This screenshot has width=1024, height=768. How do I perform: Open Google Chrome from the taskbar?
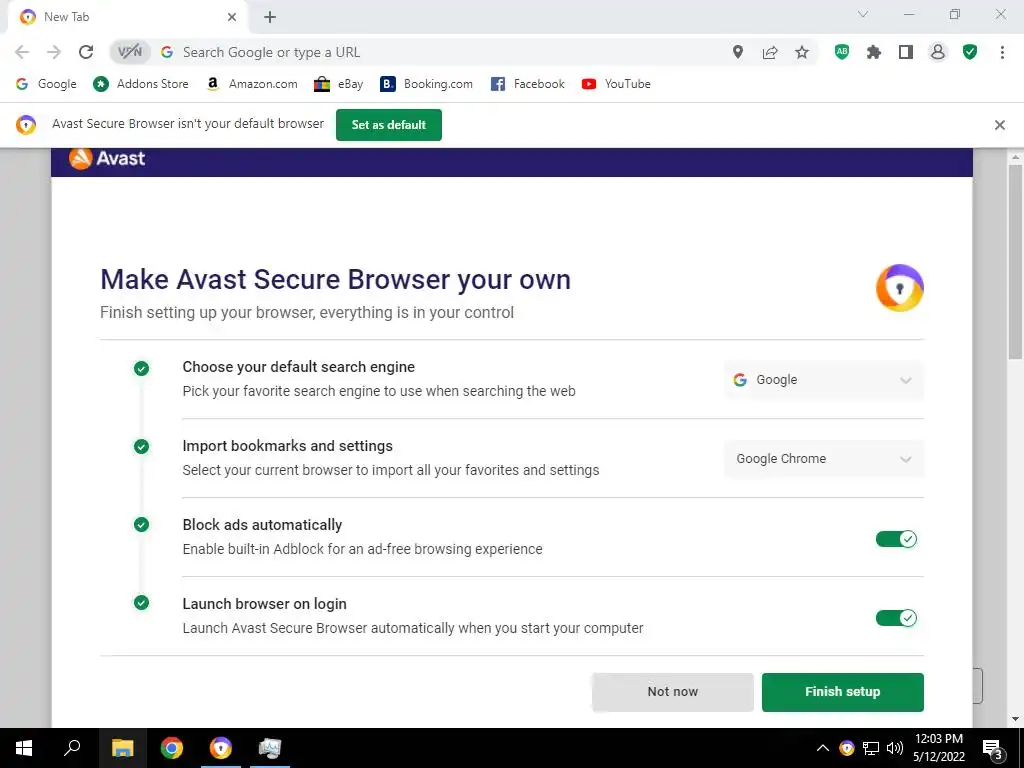point(172,748)
